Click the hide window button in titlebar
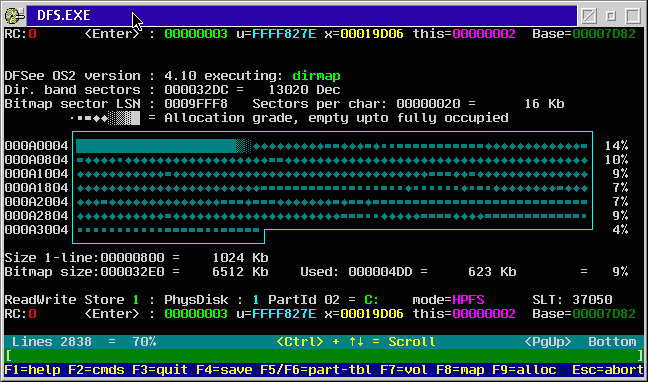The image size is (648, 382). click(x=589, y=16)
